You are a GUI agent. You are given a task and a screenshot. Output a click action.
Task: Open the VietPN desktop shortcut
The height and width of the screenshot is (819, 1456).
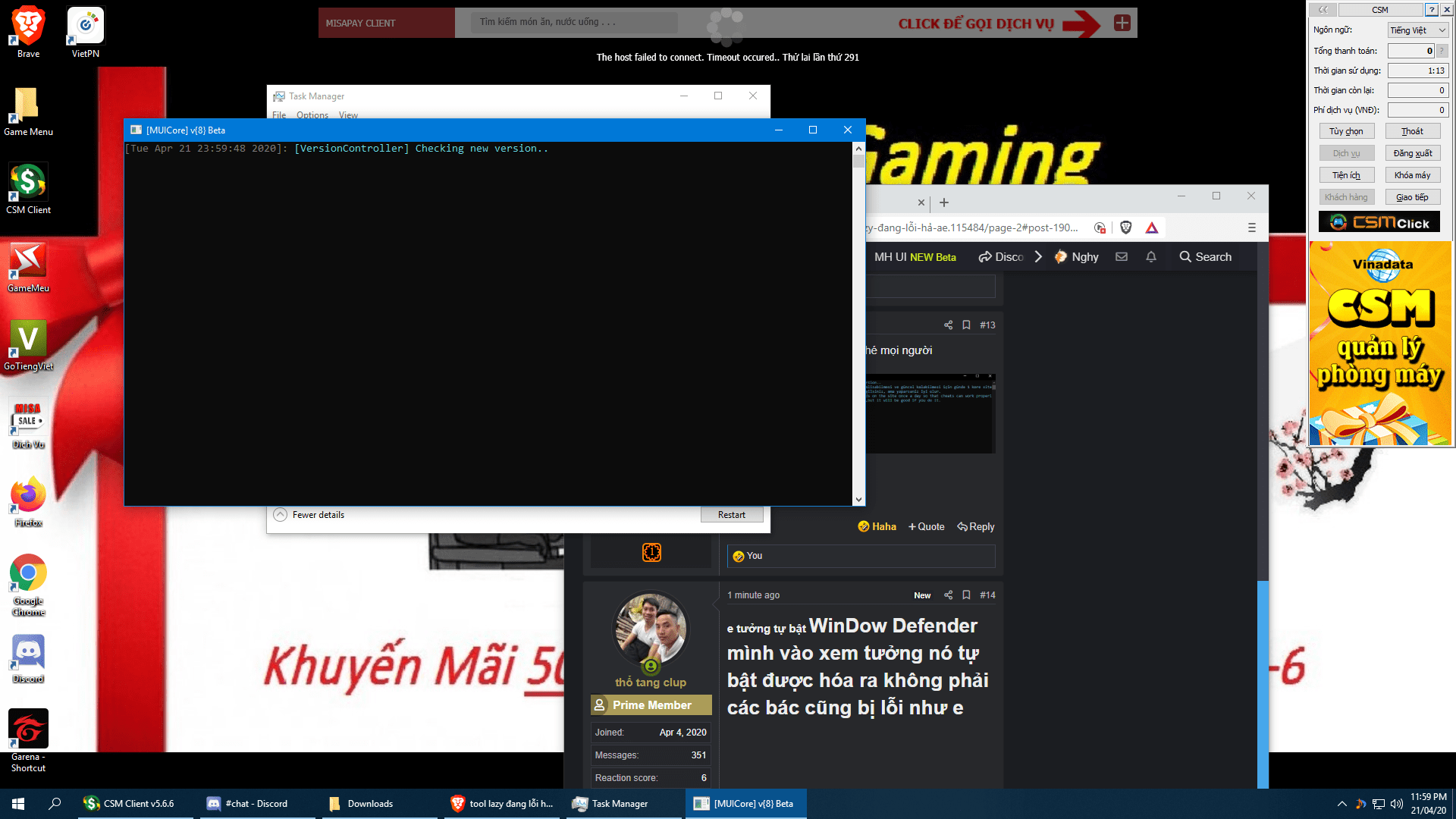click(x=85, y=32)
